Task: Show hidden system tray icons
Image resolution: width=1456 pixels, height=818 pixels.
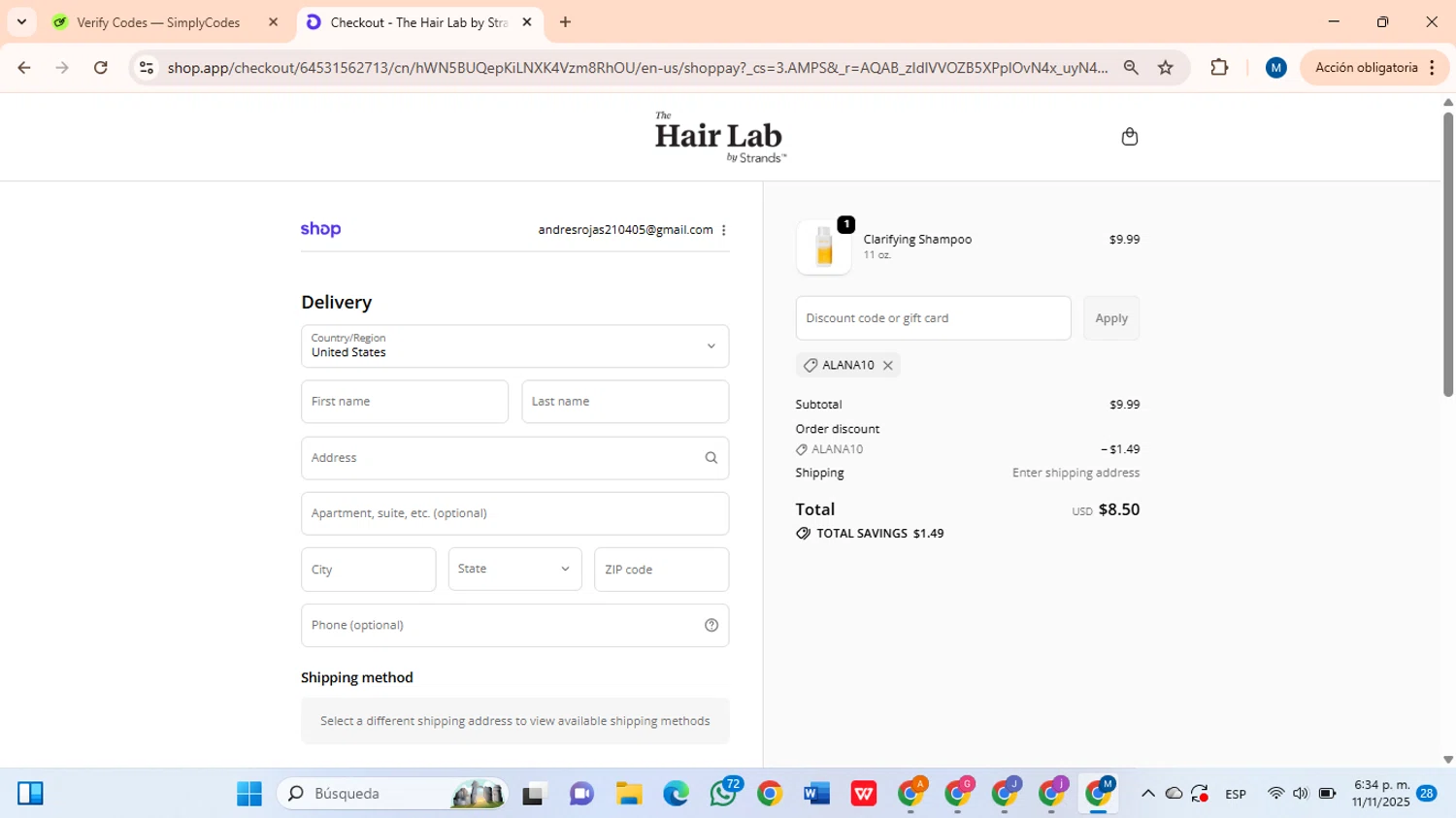Action: tap(1147, 794)
